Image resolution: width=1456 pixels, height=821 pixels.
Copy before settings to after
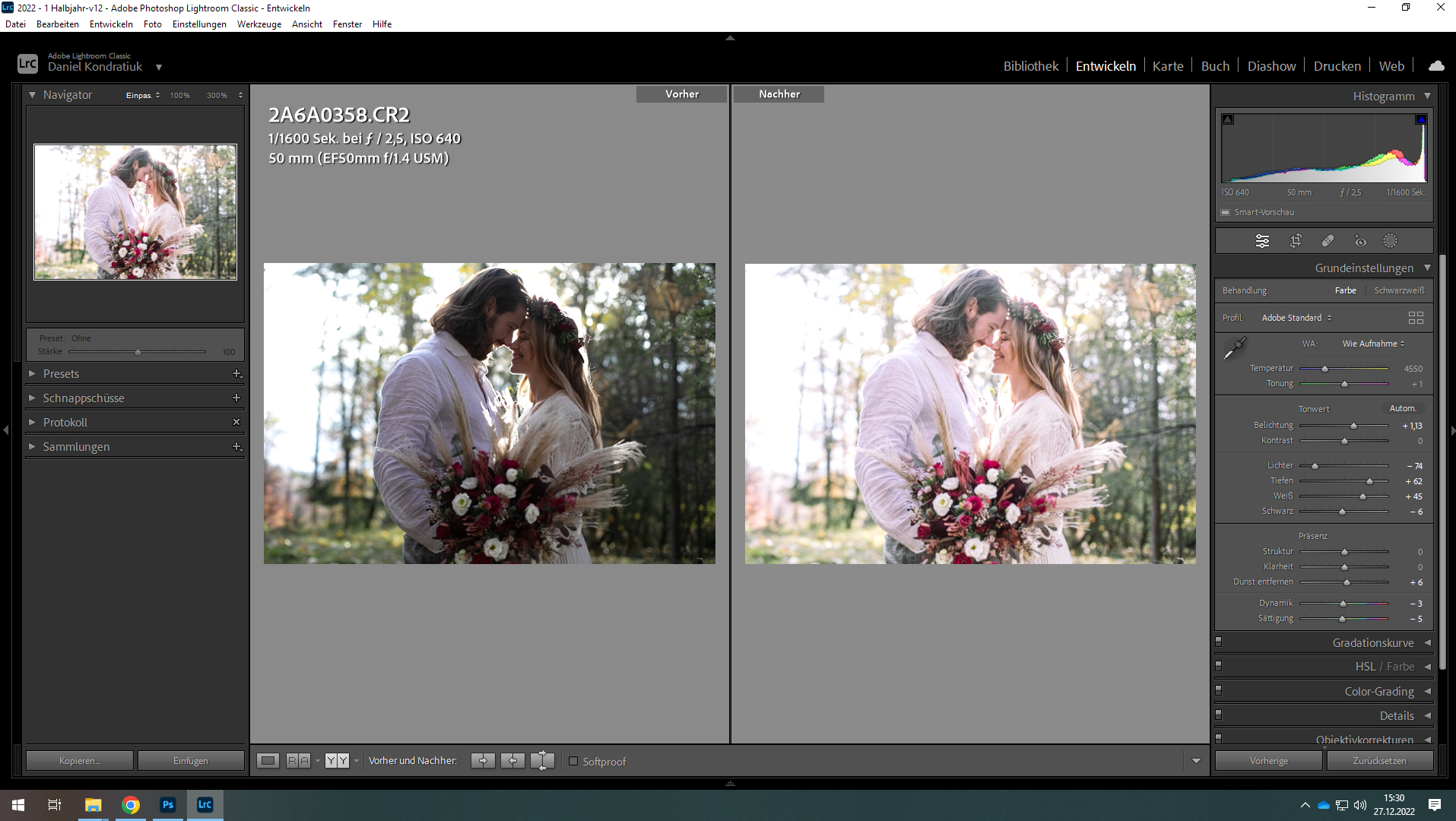482,761
